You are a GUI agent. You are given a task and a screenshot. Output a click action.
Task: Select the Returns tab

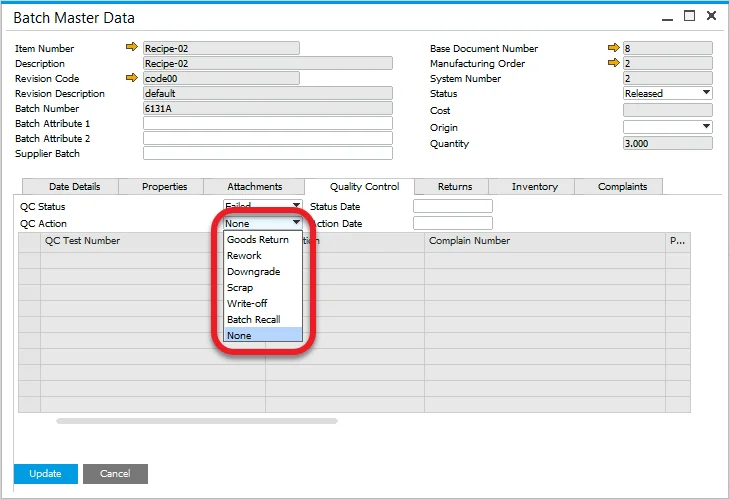click(455, 187)
